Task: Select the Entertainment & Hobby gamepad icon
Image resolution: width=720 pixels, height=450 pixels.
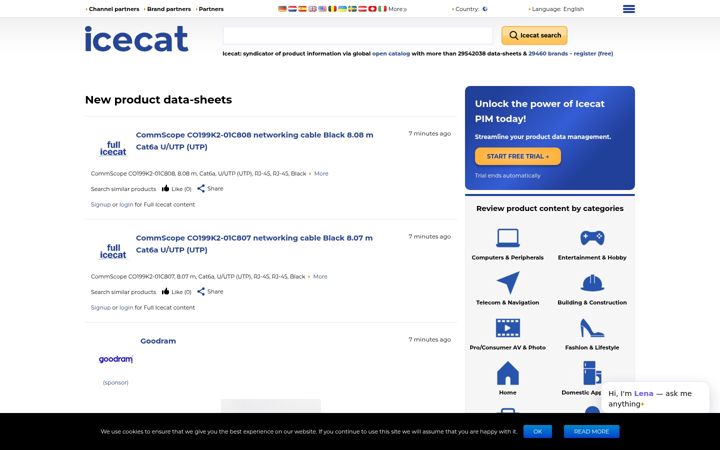Action: 592,238
